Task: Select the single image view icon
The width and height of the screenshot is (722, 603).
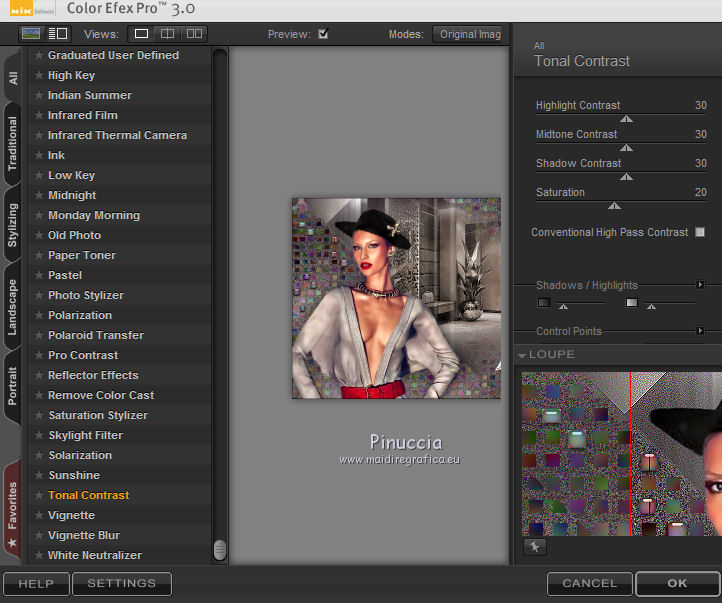Action: point(141,34)
